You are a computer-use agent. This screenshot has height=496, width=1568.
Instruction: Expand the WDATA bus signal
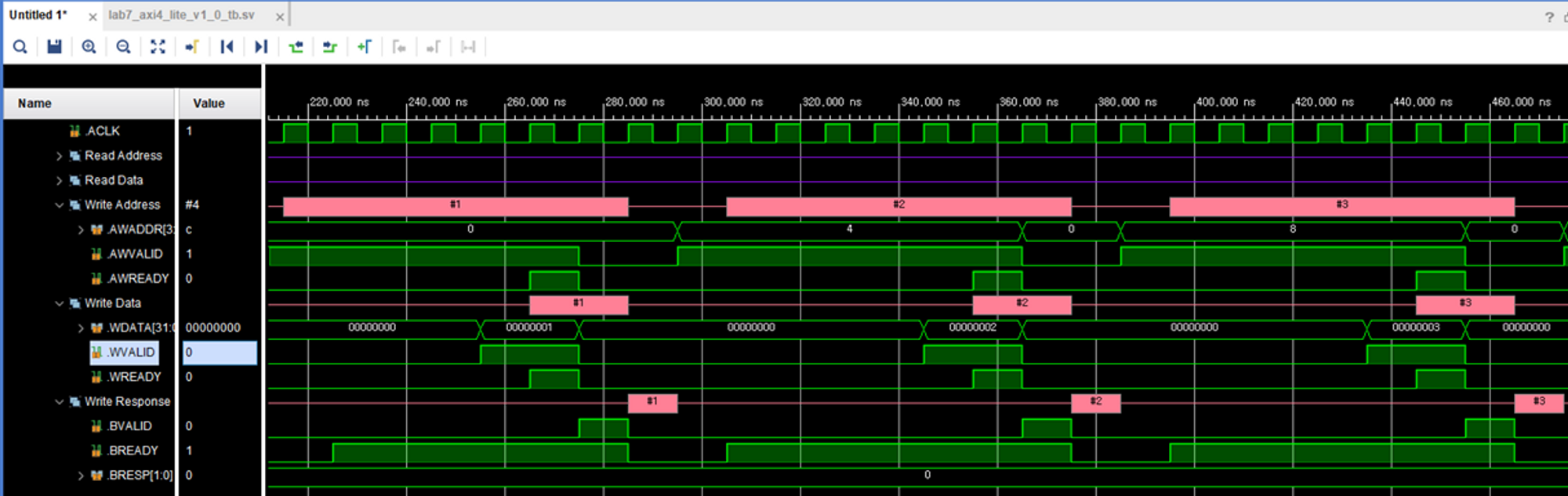pyautogui.click(x=81, y=328)
